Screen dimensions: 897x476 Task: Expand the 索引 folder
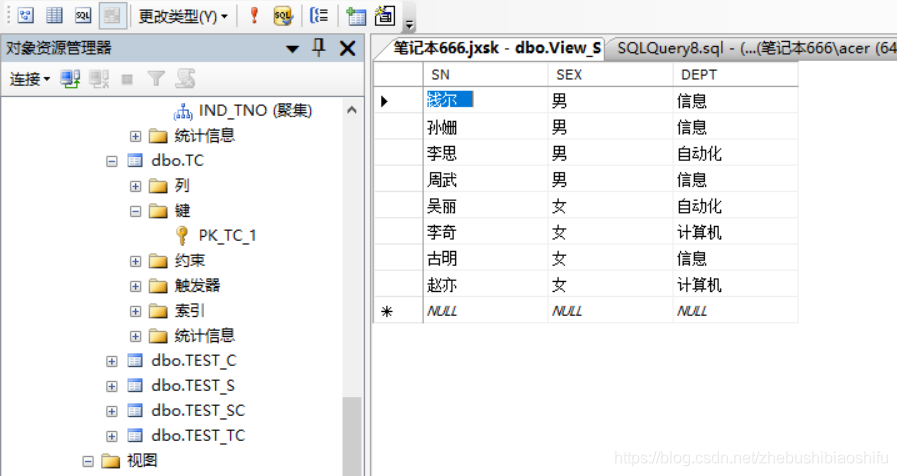(x=135, y=311)
